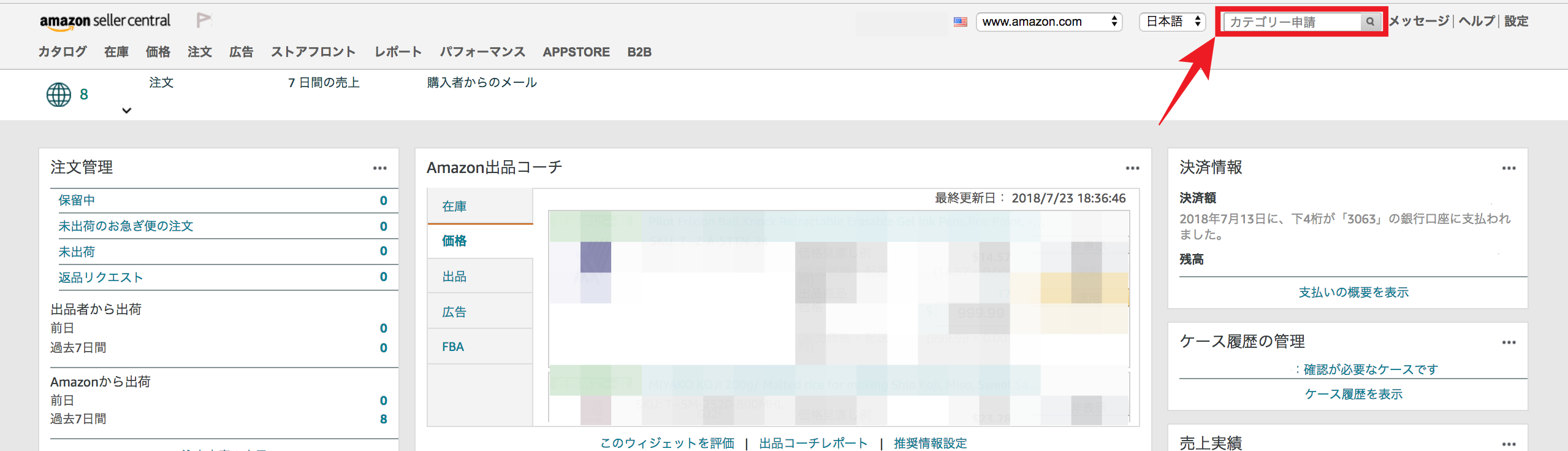Image resolution: width=1568 pixels, height=451 pixels.
Task: Switch to the 広告 tab in the coach widget
Action: click(x=480, y=312)
